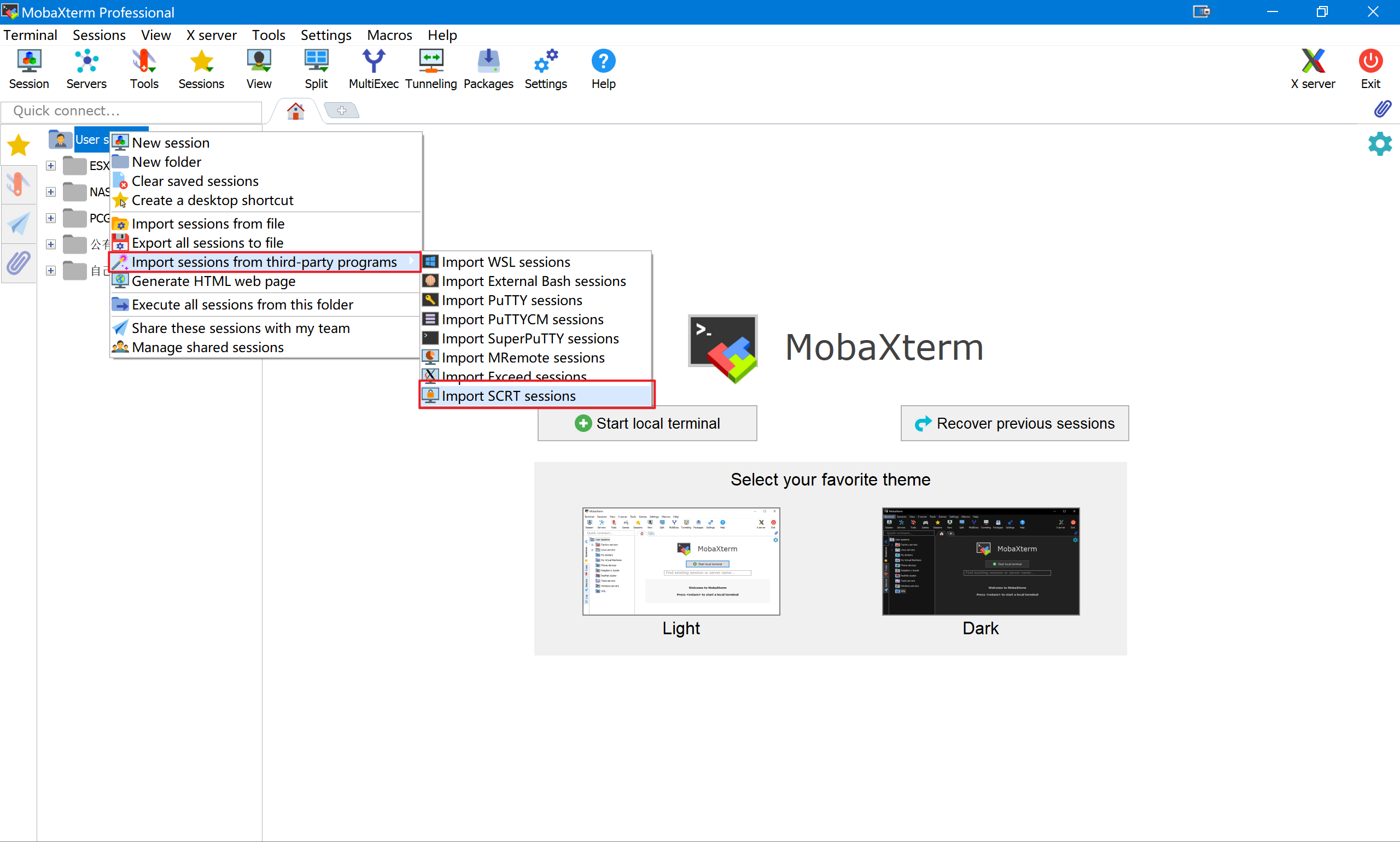Screen dimensions: 1400x842
Task: Choose Import sessions from file
Action: coord(266,224)
